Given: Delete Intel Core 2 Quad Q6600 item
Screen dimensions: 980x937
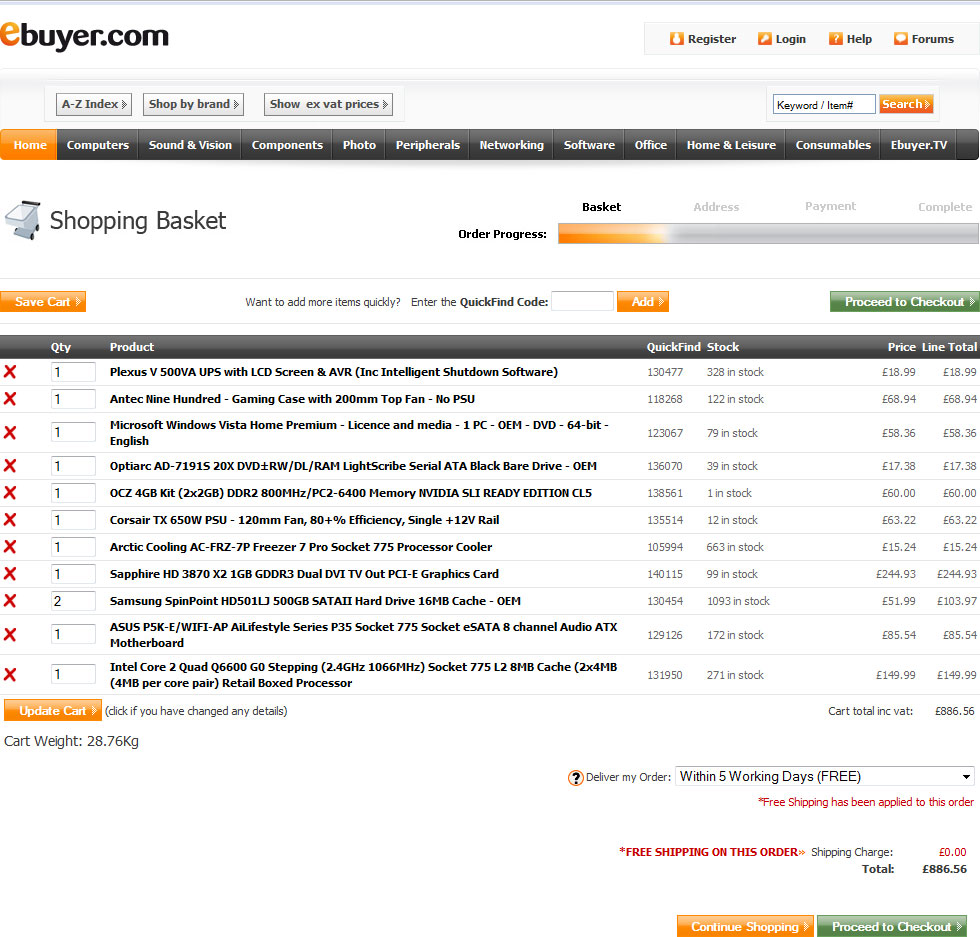Looking at the screenshot, I should (10, 674).
